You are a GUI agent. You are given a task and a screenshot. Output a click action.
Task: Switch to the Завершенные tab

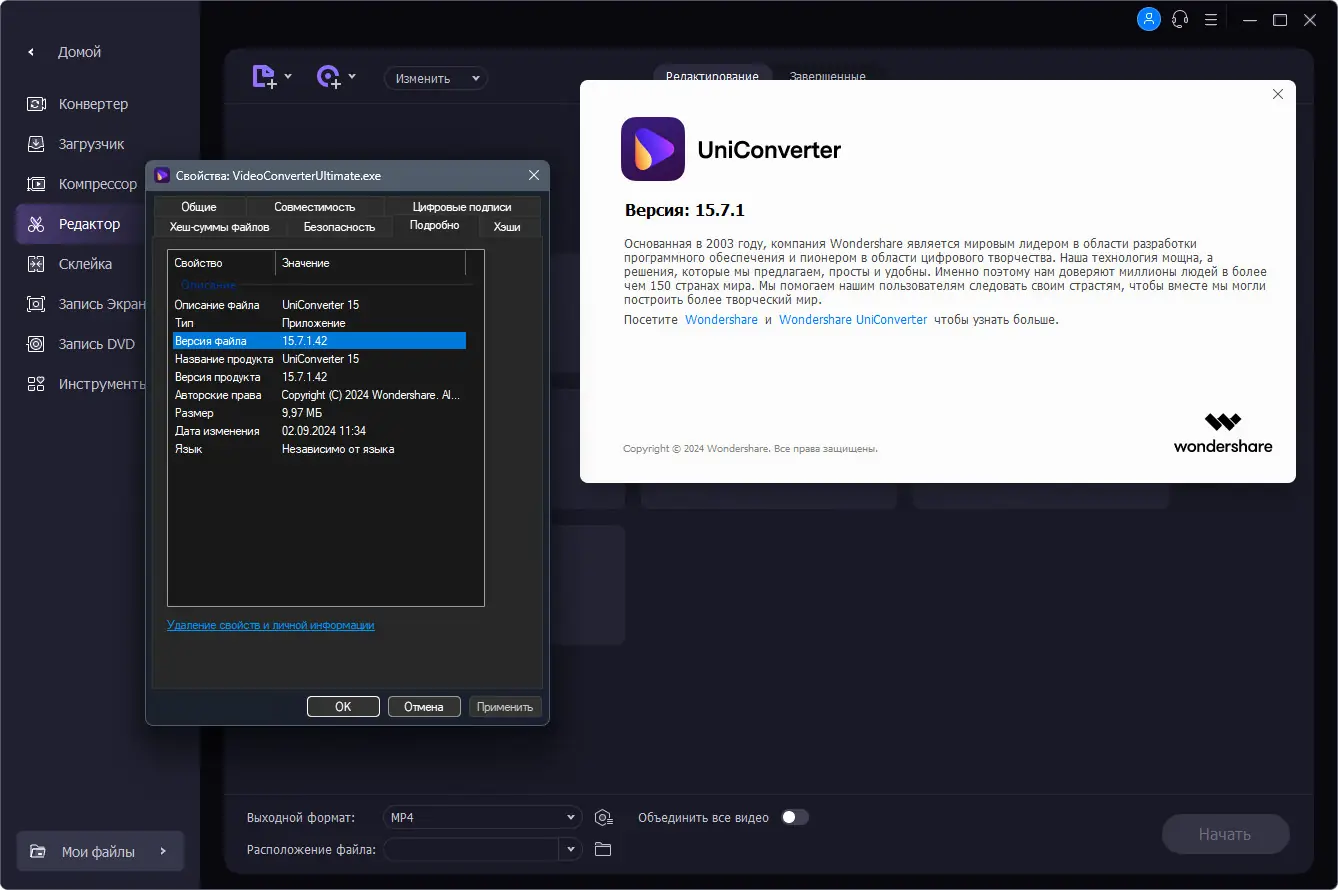click(x=827, y=76)
